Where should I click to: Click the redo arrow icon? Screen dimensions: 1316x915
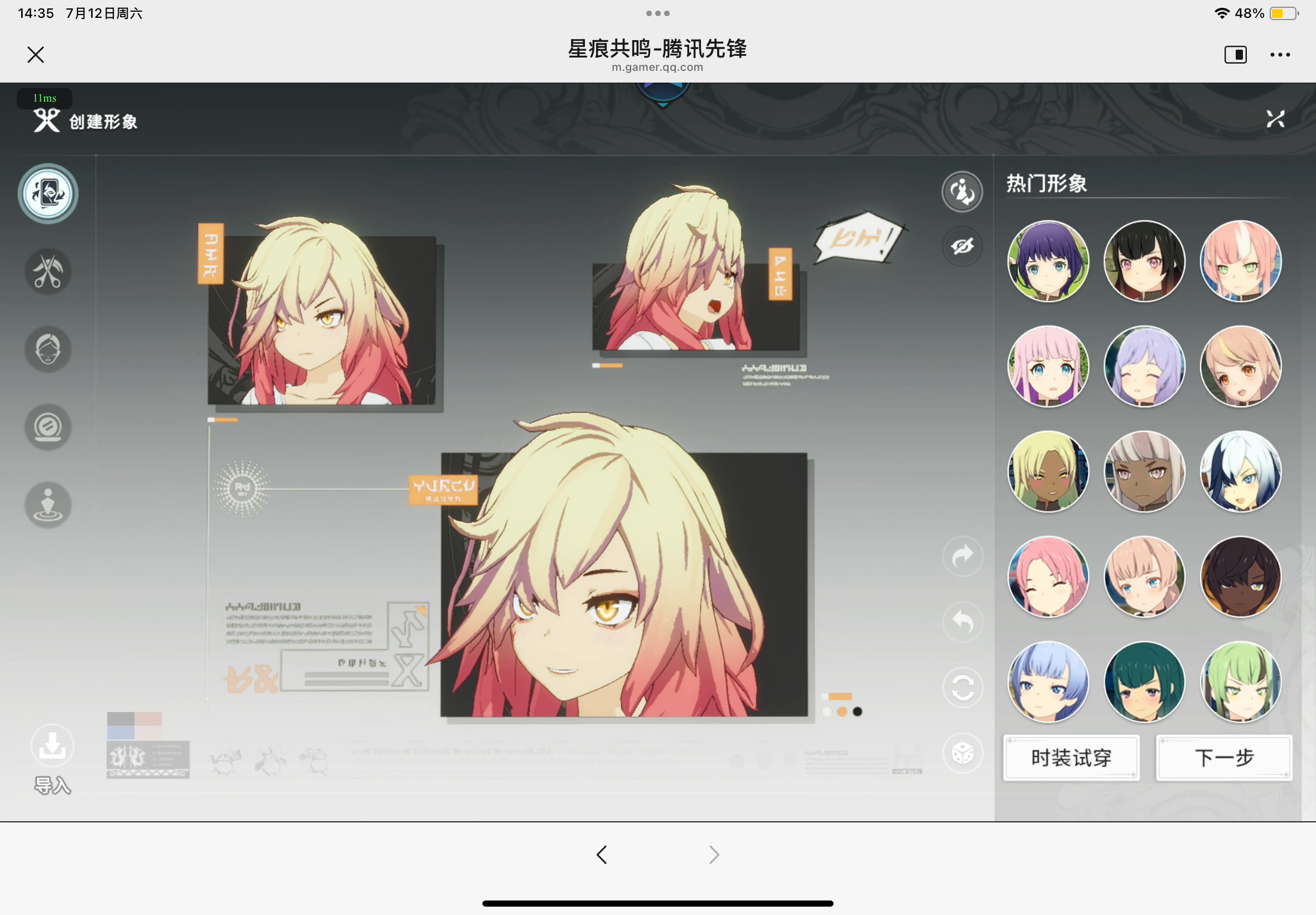coord(962,556)
